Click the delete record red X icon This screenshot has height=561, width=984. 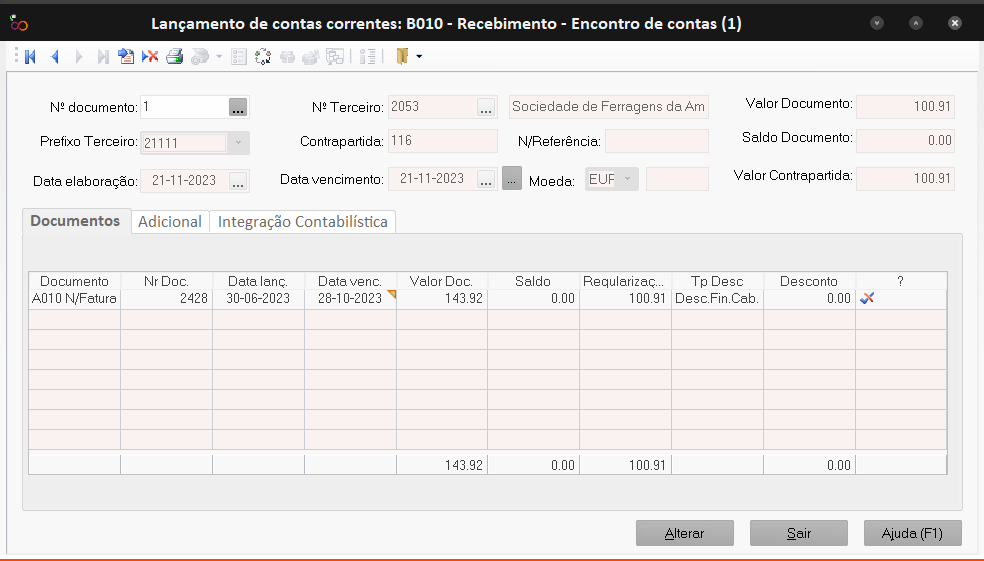pos(150,57)
